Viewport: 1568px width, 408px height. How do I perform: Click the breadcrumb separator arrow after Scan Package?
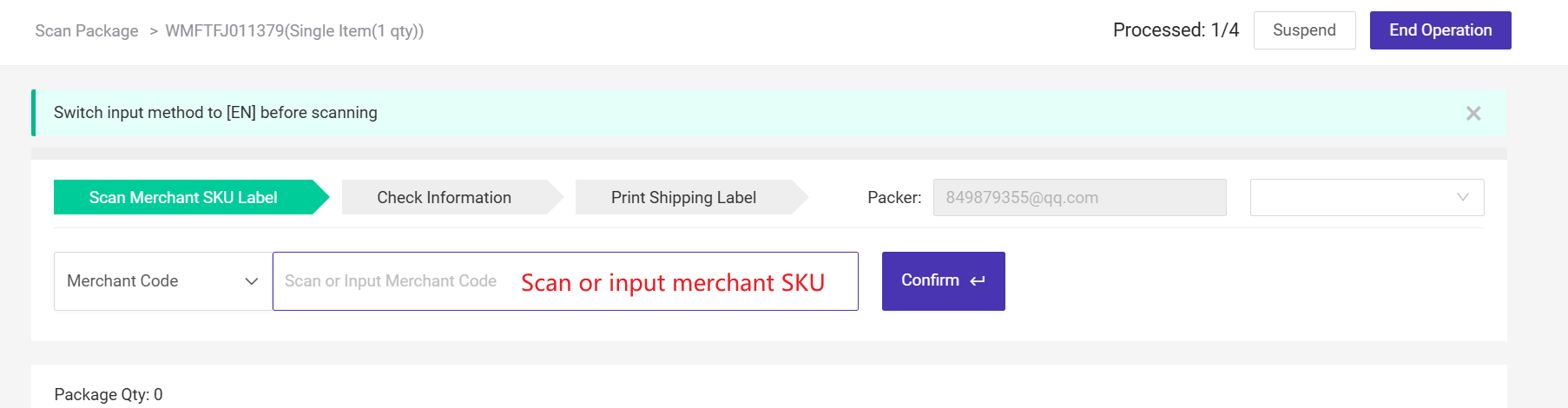click(154, 31)
